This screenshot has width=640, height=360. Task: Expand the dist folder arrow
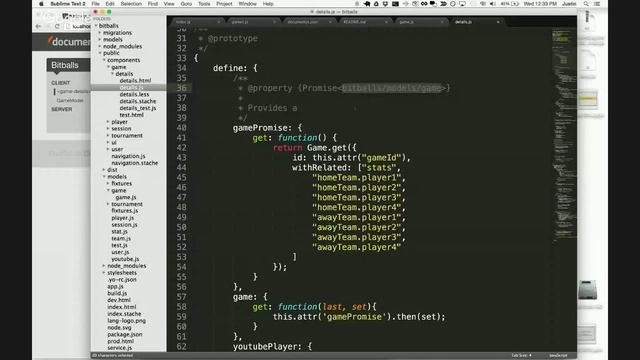tap(104, 170)
